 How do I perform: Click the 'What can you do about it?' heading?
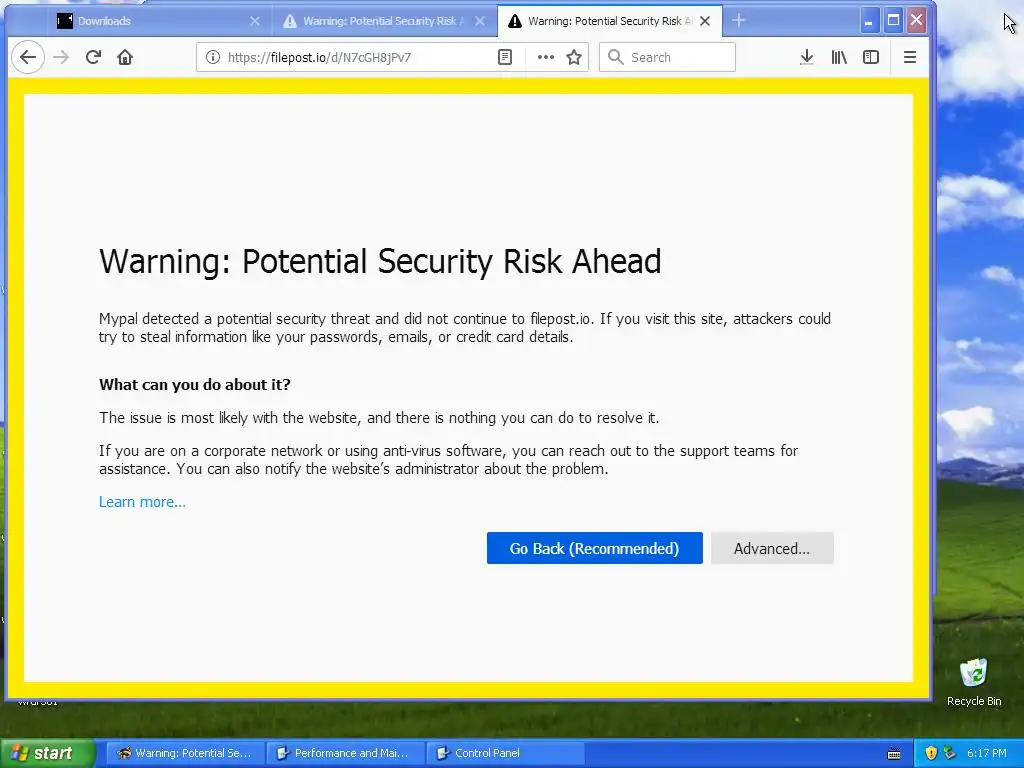click(x=195, y=384)
